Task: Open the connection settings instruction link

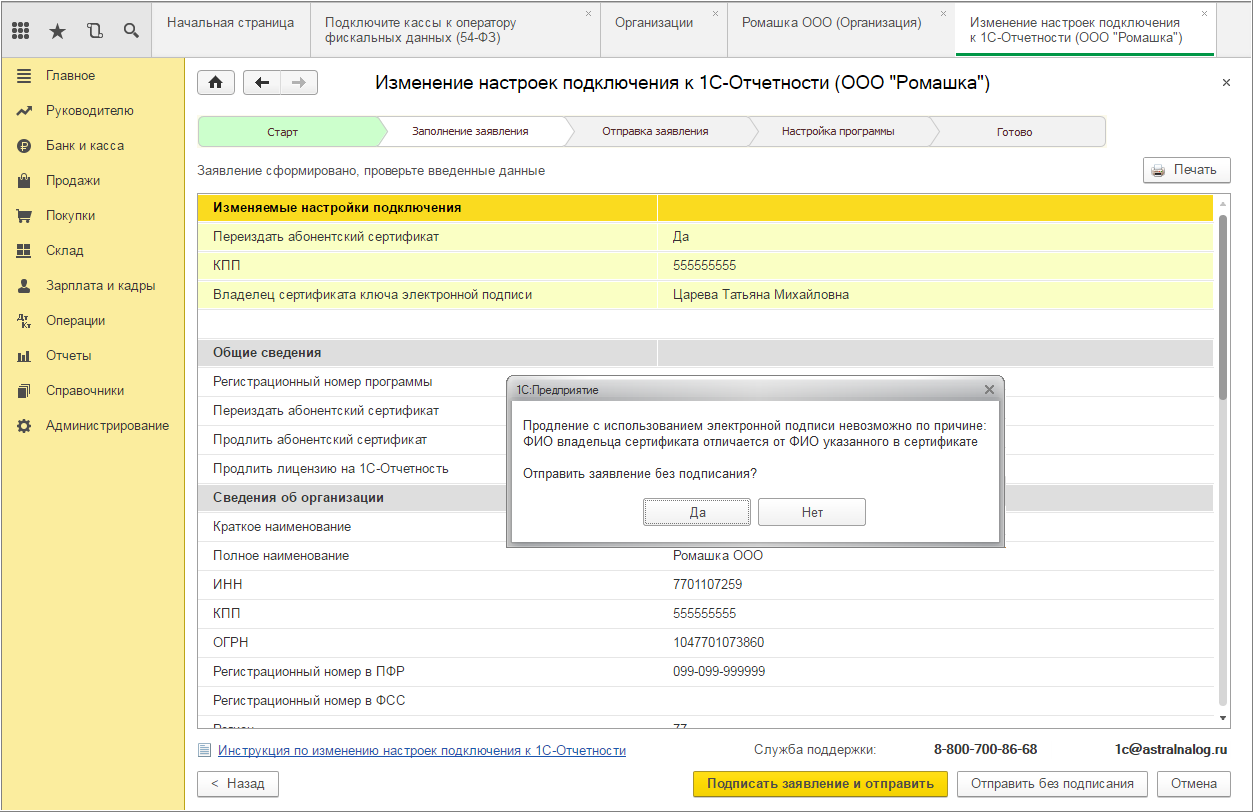Action: click(x=422, y=750)
